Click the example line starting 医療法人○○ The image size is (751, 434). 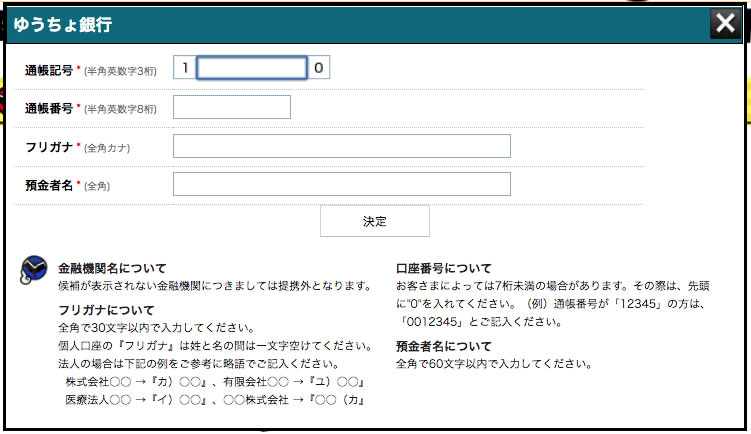(x=215, y=400)
